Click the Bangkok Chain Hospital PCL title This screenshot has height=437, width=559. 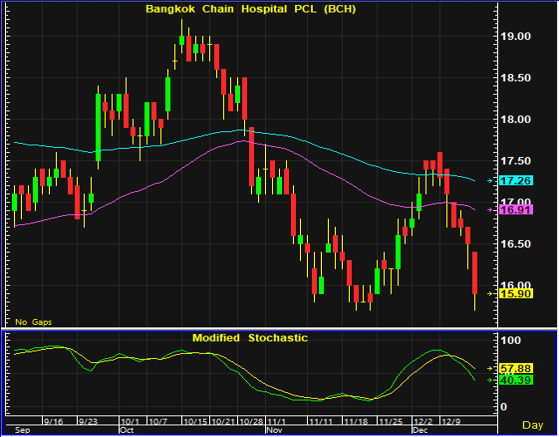[x=251, y=9]
